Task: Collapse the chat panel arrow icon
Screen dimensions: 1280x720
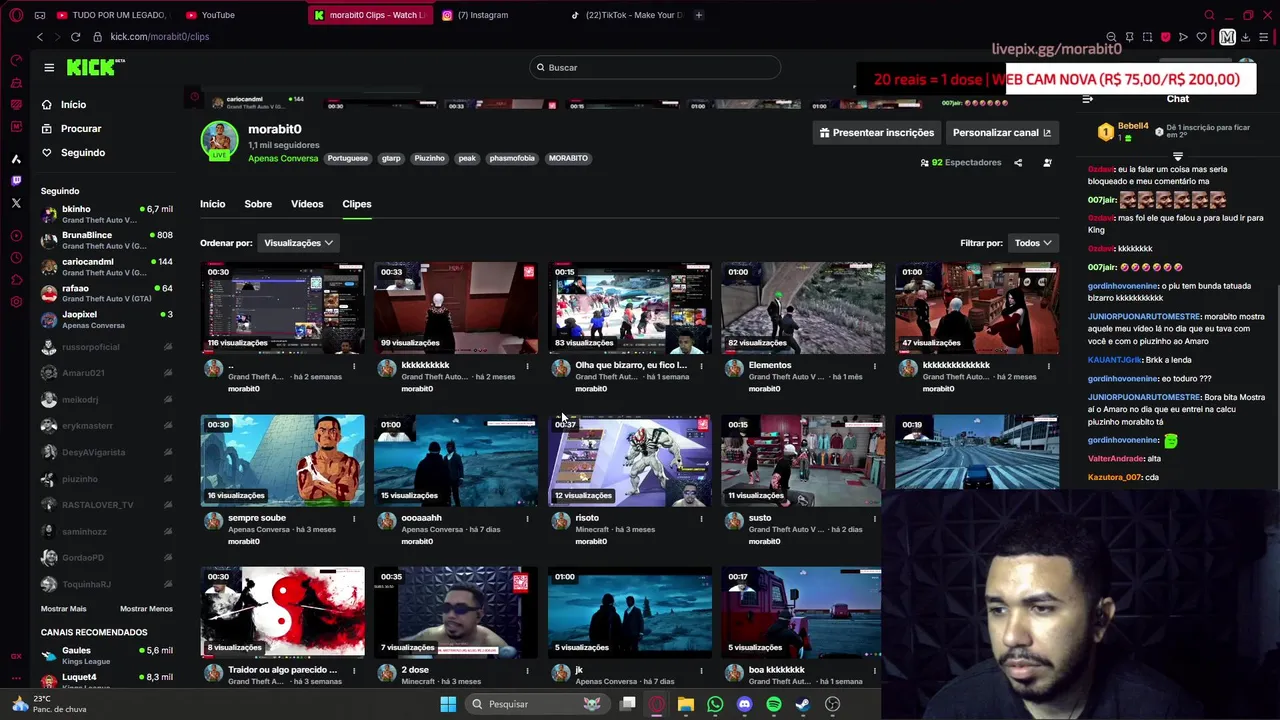Action: pos(1088,99)
